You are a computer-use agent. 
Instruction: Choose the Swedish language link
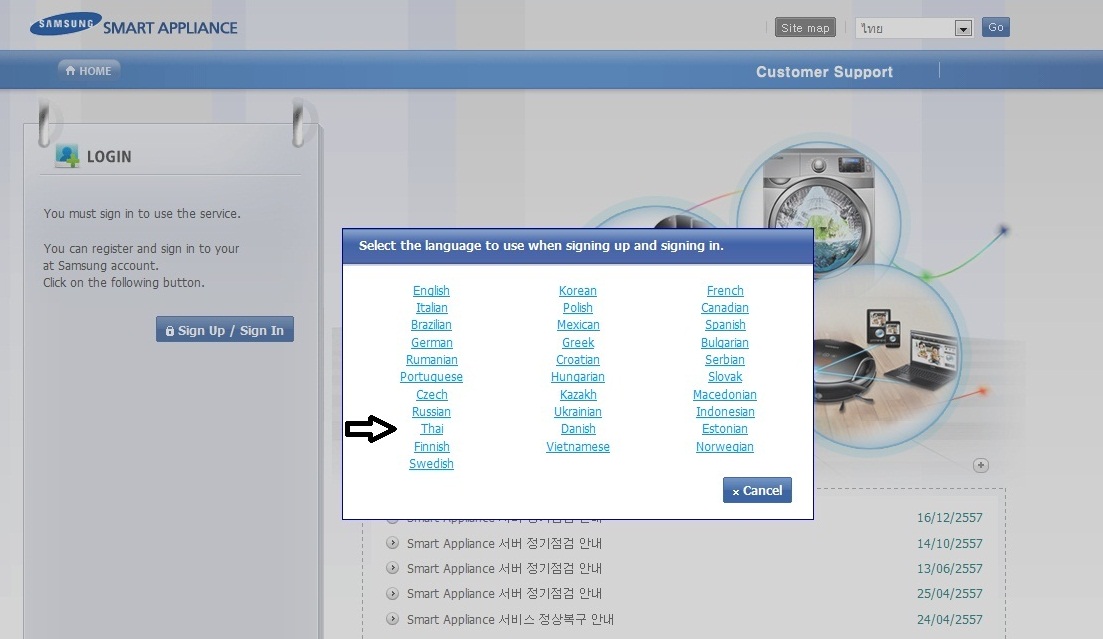point(431,464)
